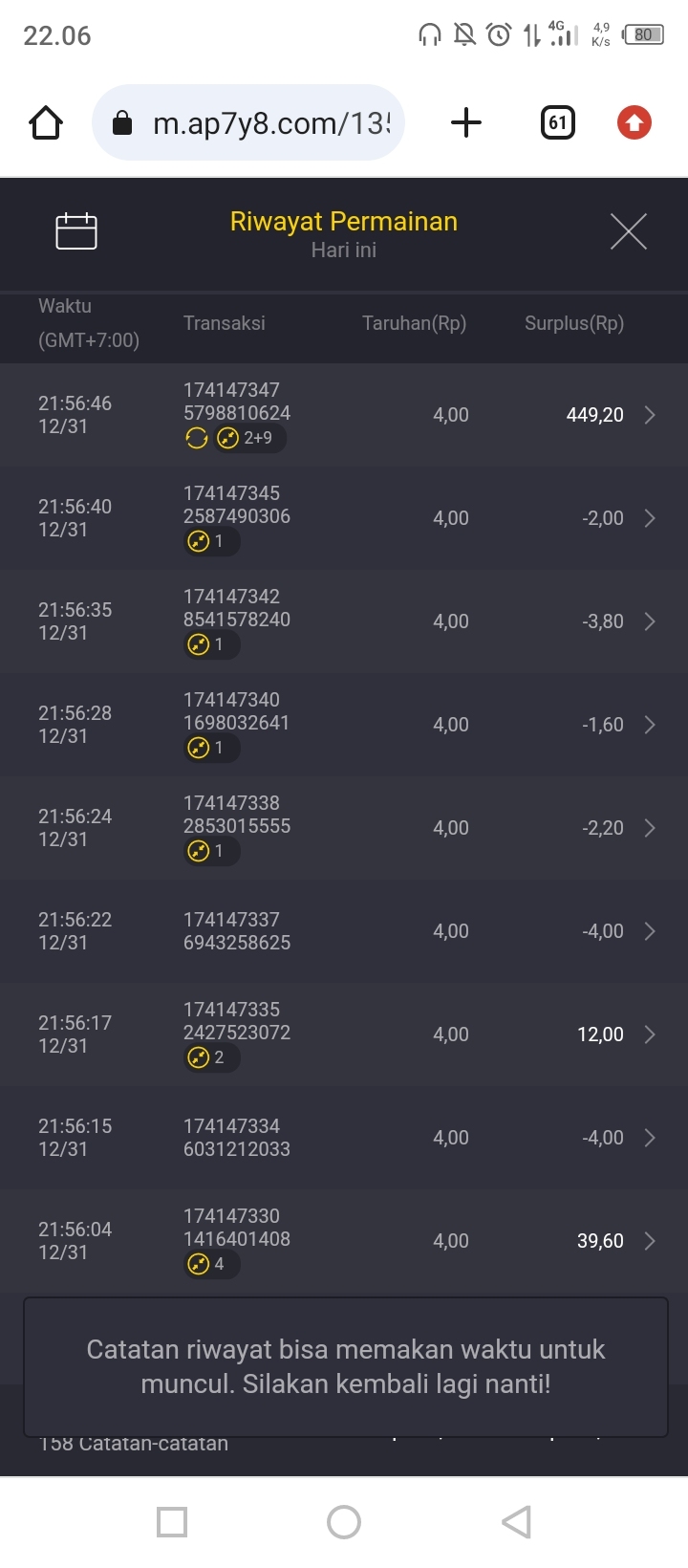Close the Riwayat Permainan panel

point(629,231)
